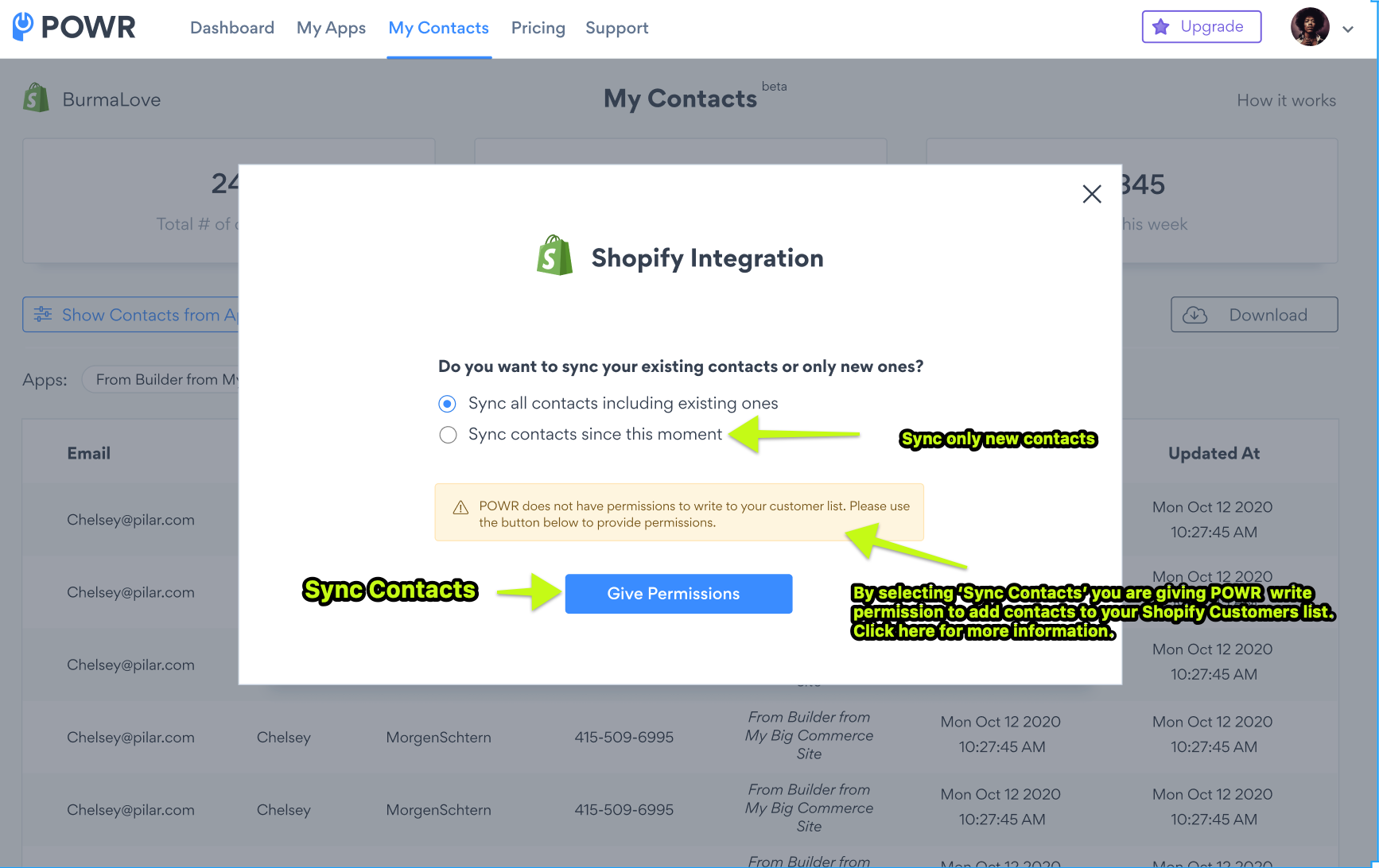Click the warning triangle icon in alert

(x=460, y=508)
